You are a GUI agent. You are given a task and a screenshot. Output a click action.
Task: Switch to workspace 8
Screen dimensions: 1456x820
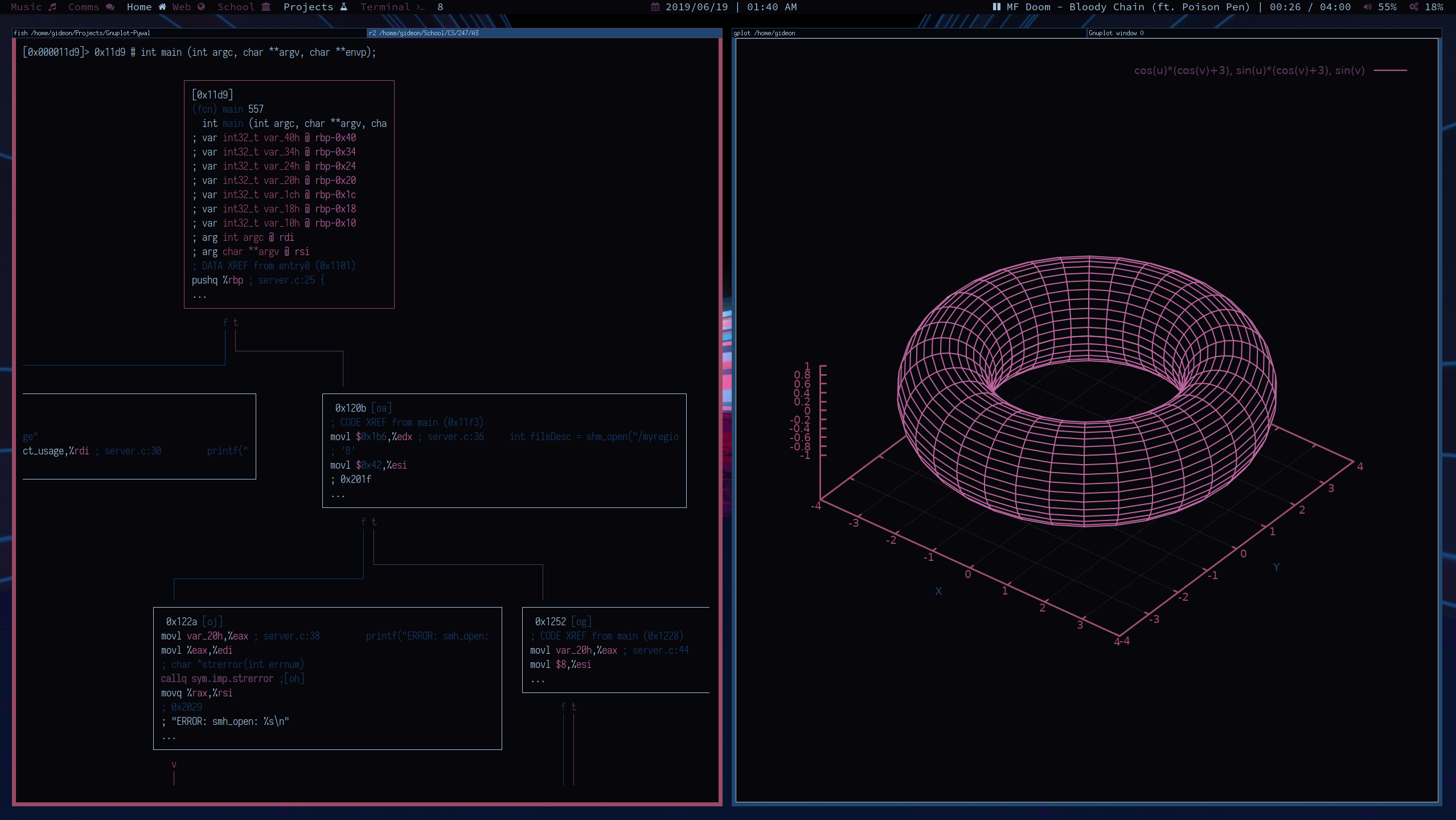click(440, 7)
